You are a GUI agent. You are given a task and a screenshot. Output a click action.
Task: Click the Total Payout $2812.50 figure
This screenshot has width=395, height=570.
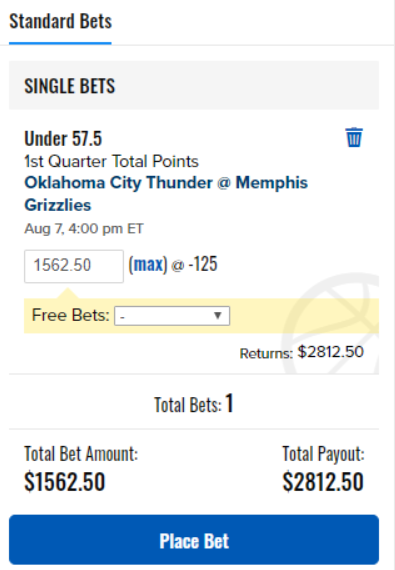323,482
